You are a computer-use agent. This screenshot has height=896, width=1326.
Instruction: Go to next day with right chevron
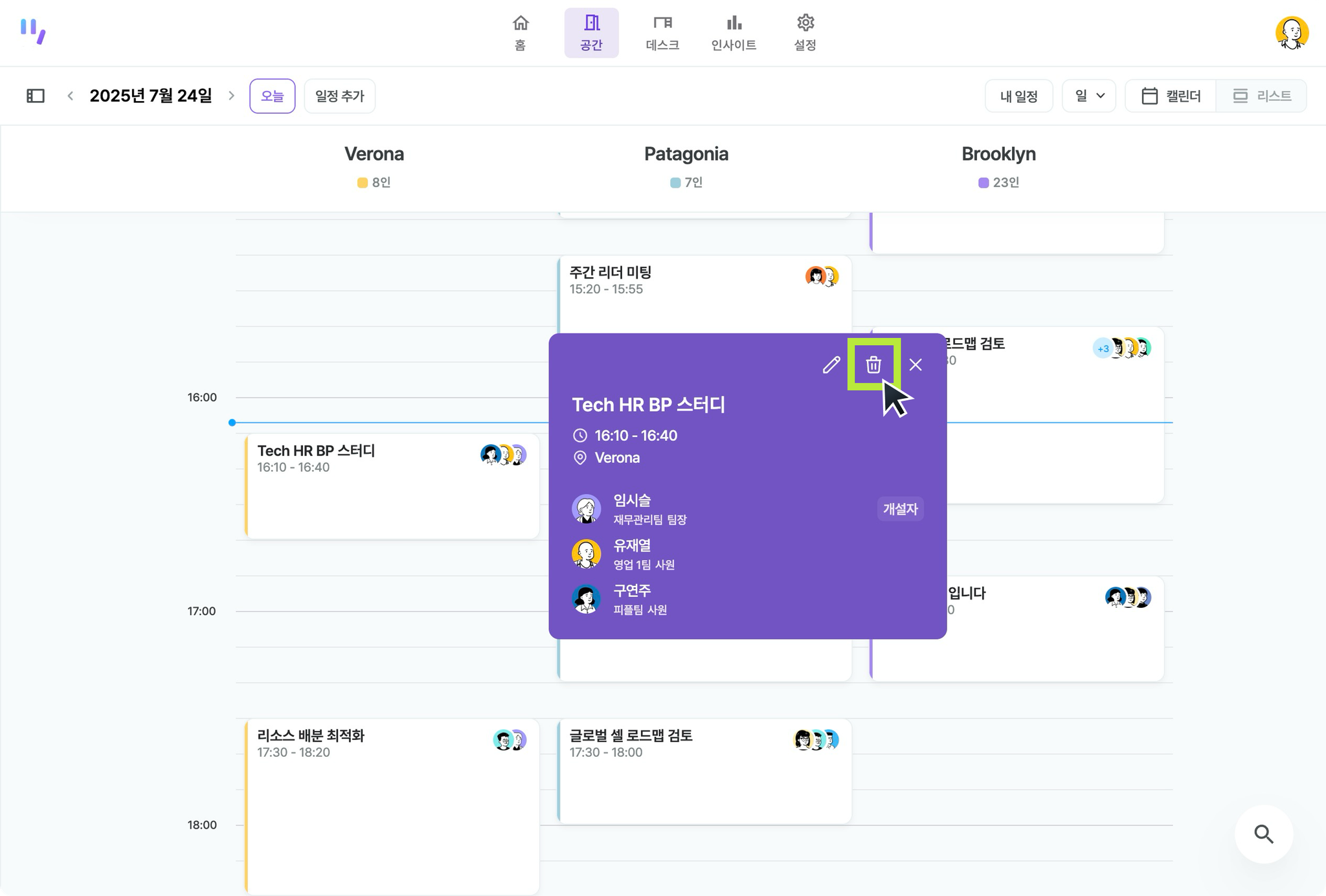[x=231, y=96]
